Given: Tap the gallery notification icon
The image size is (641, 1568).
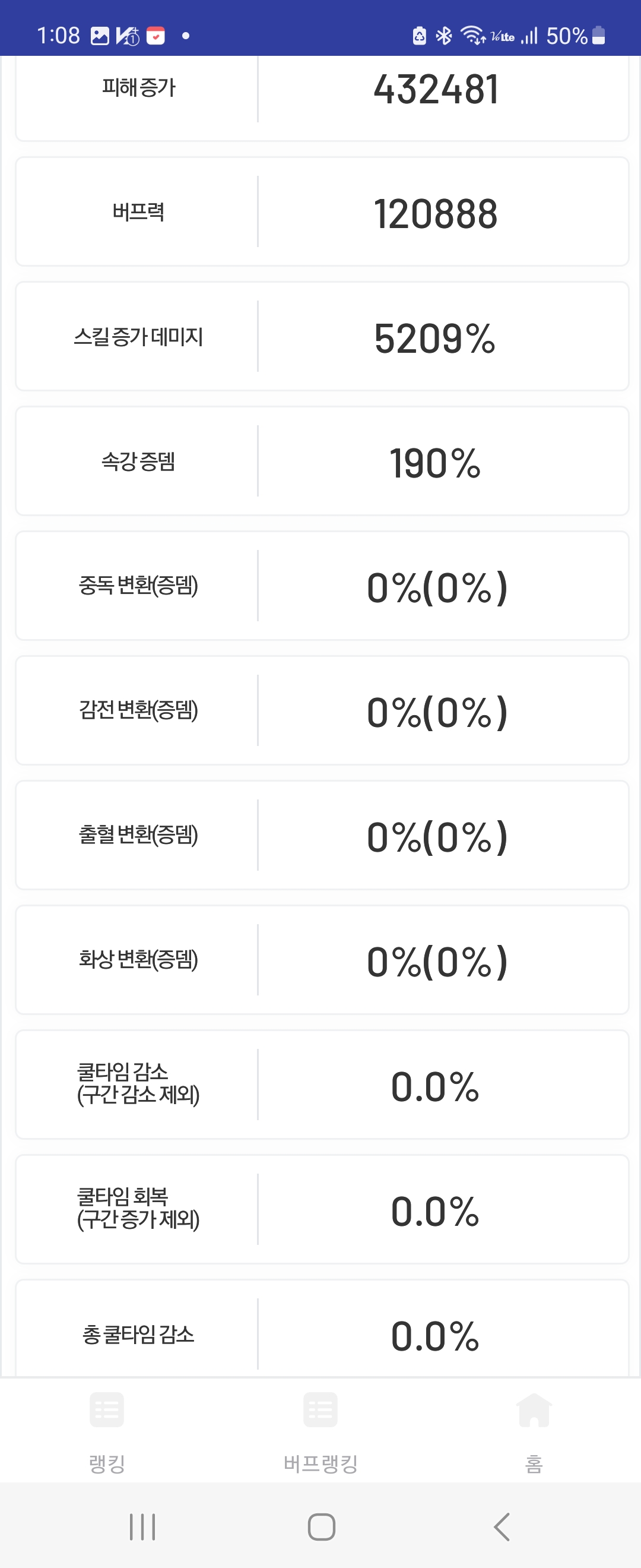Looking at the screenshot, I should [x=100, y=36].
